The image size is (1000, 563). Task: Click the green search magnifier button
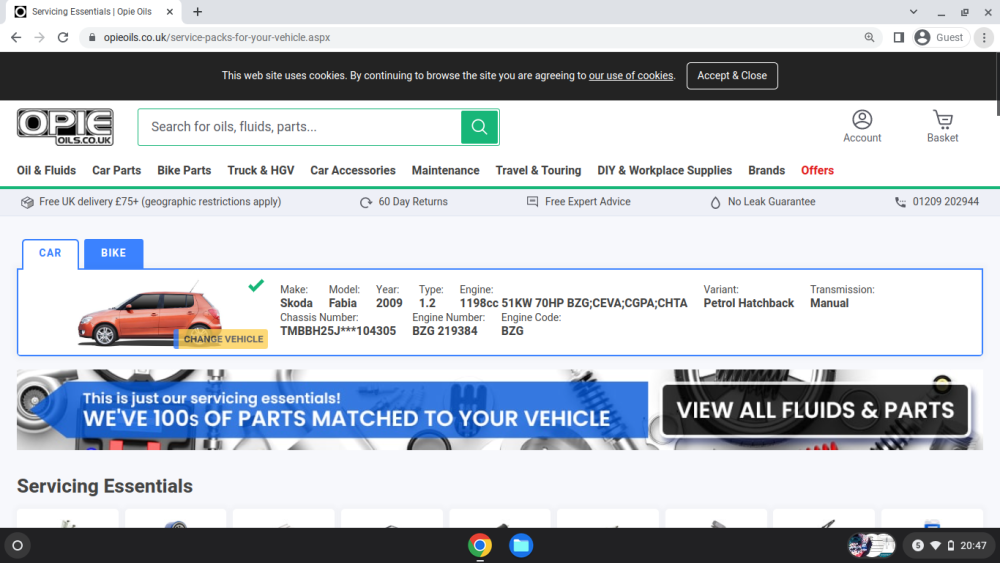479,127
